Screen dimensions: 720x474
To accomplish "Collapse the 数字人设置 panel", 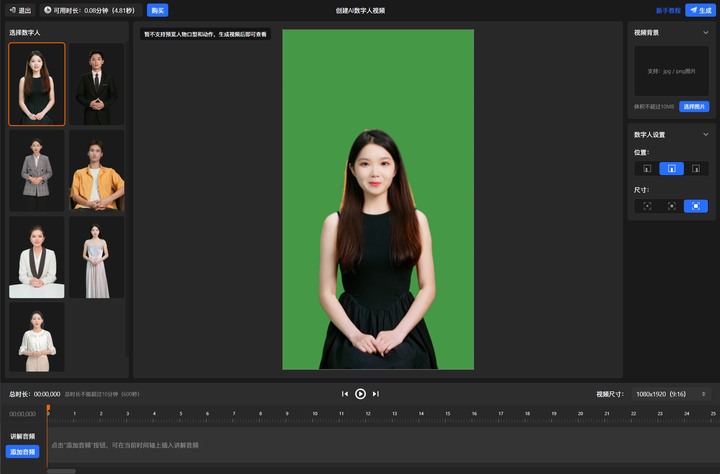I will (705, 134).
